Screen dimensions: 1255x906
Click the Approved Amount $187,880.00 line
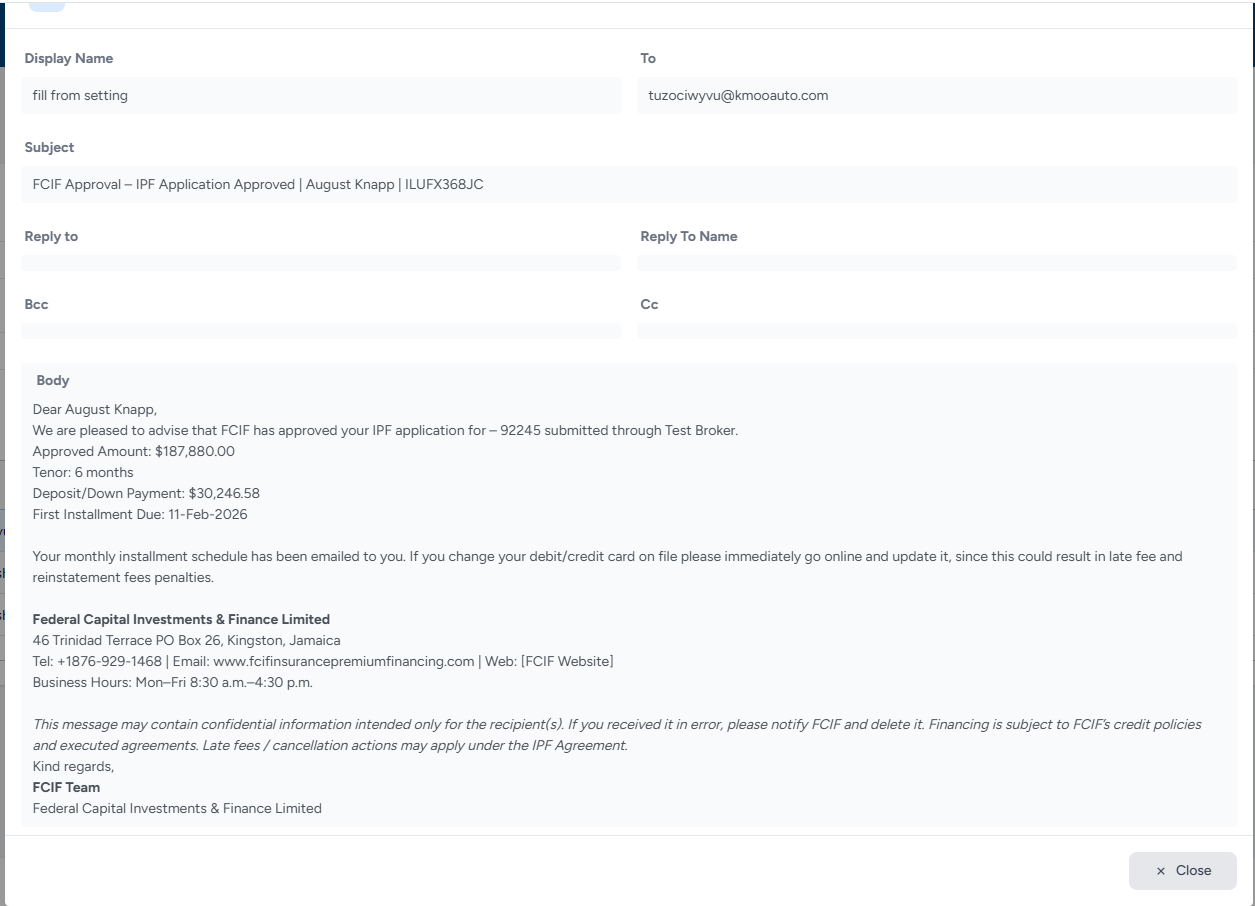134,451
